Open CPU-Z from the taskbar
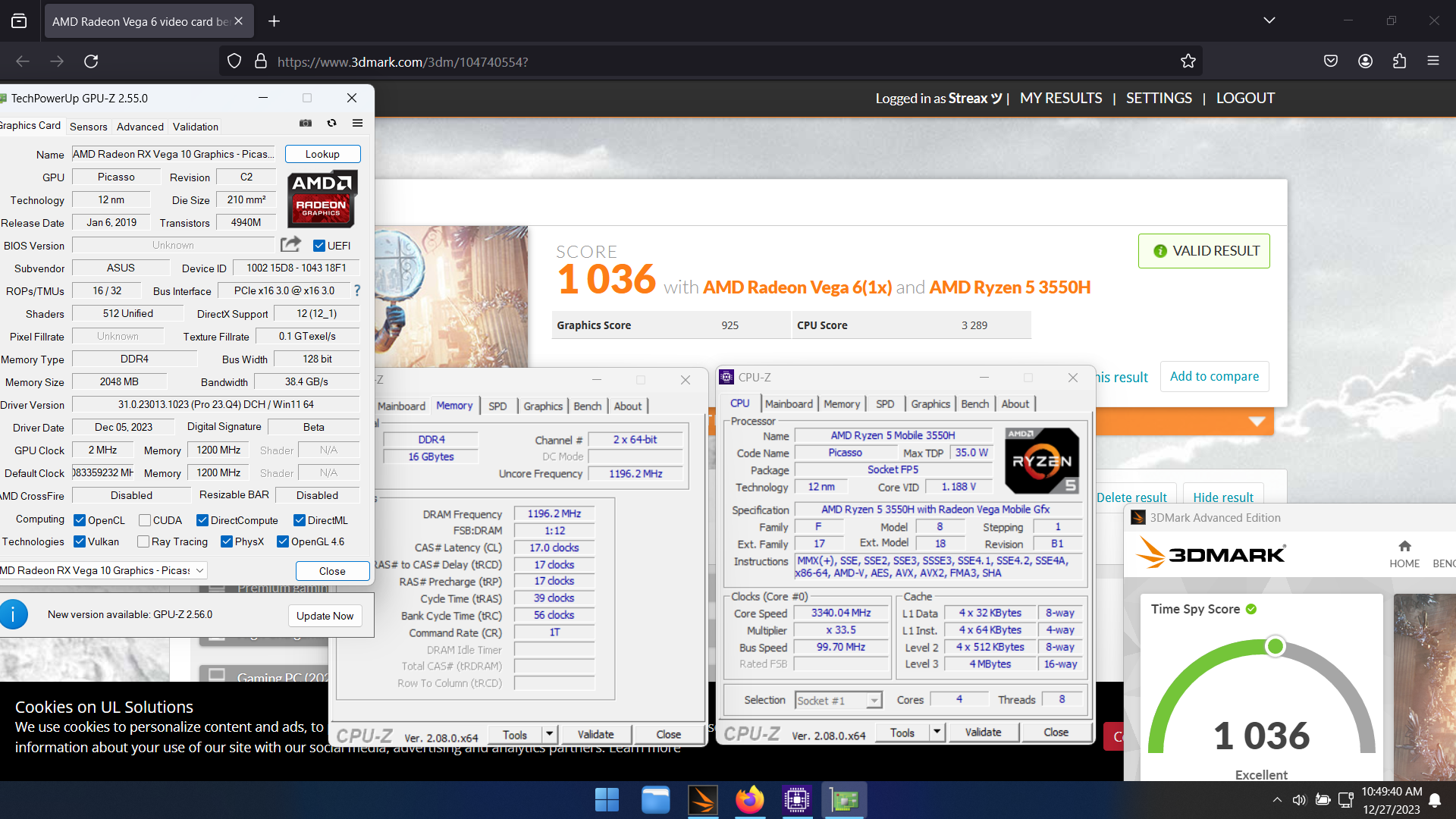Viewport: 1456px width, 819px height. coord(797,800)
